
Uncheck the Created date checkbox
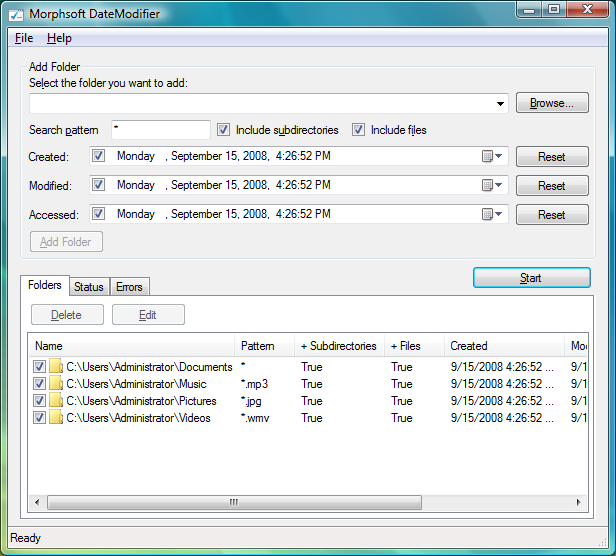point(98,156)
